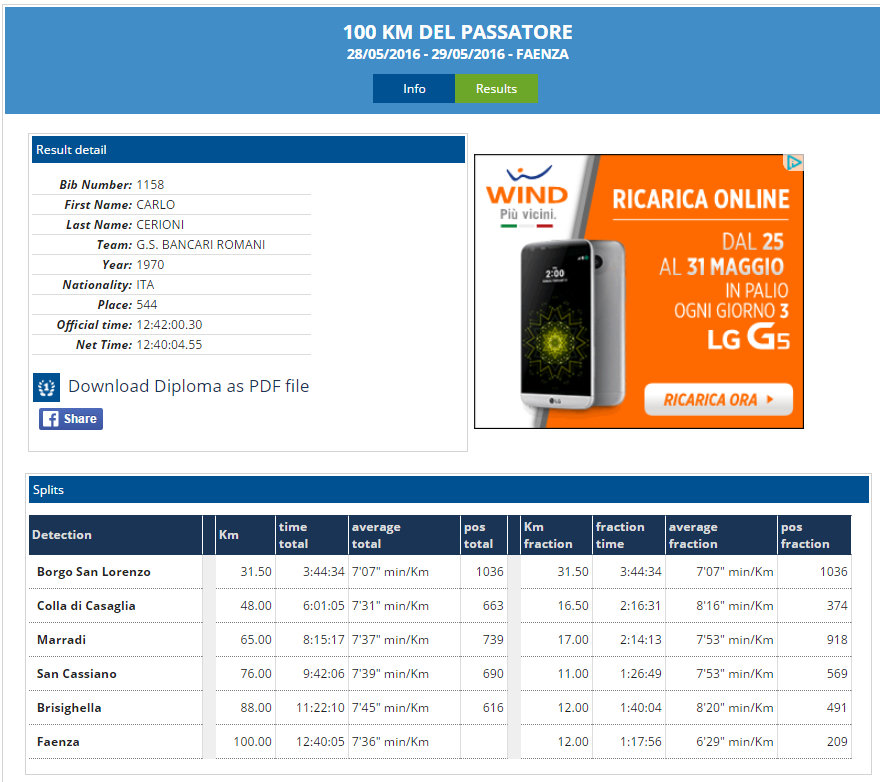
Task: Click the Wind logo in advertisement
Action: point(526,191)
